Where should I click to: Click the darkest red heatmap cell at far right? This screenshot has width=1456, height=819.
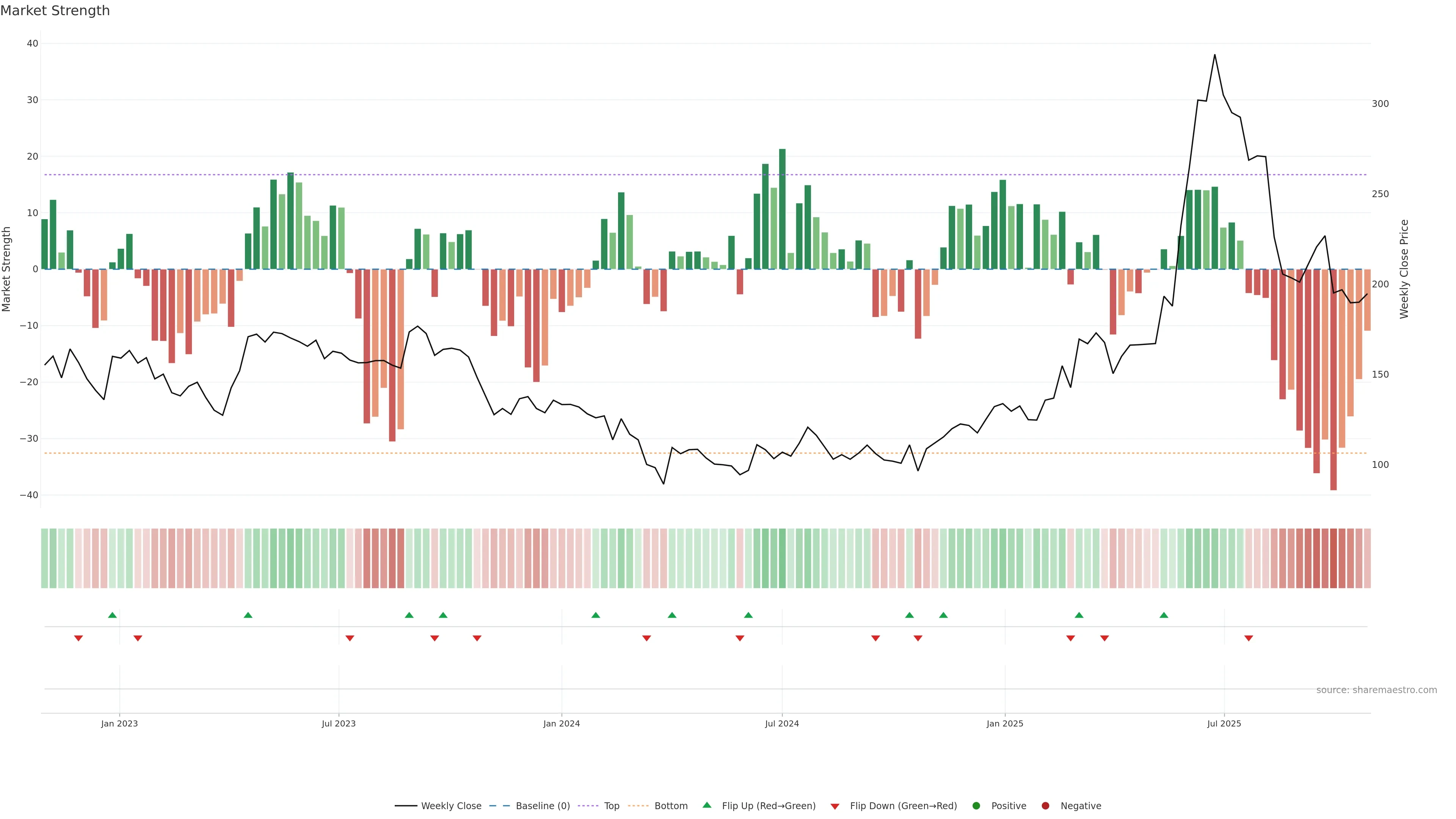click(1334, 559)
